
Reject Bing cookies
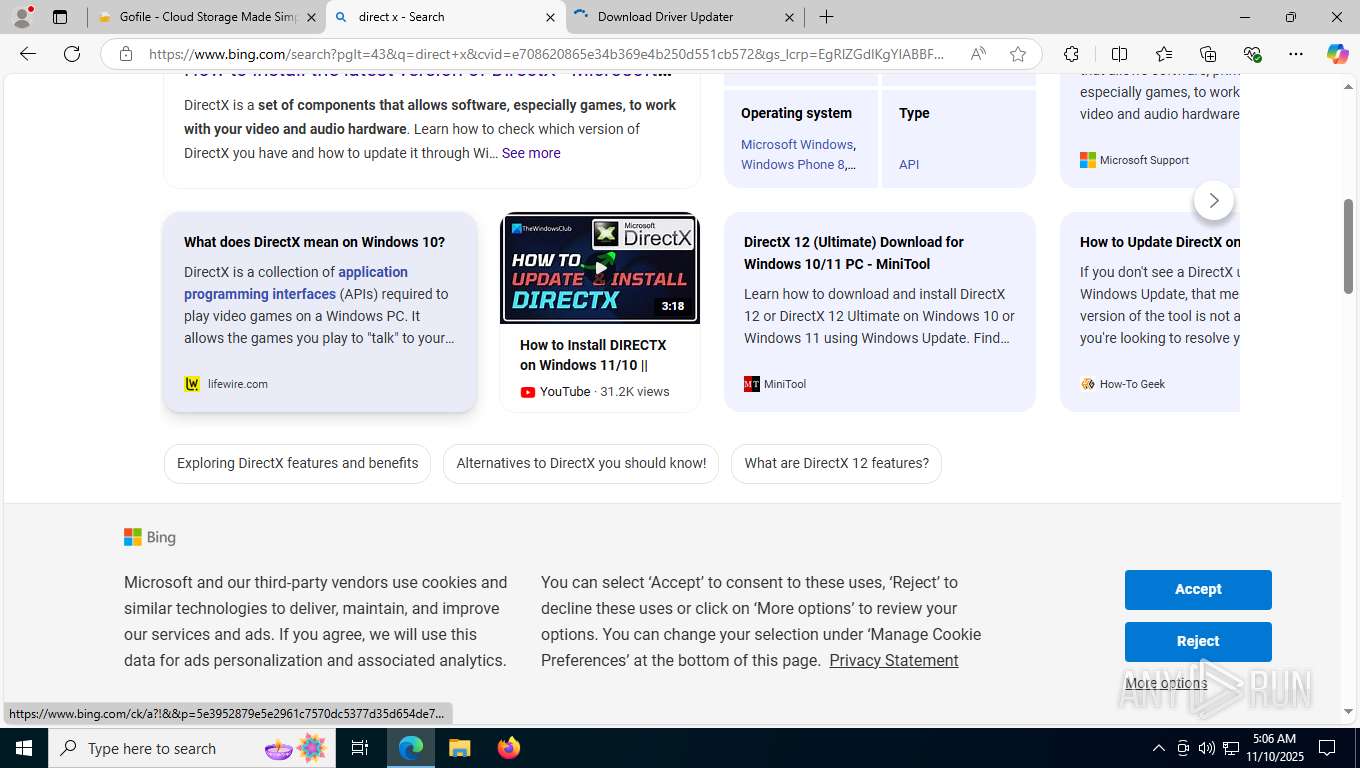pyautogui.click(x=1198, y=642)
